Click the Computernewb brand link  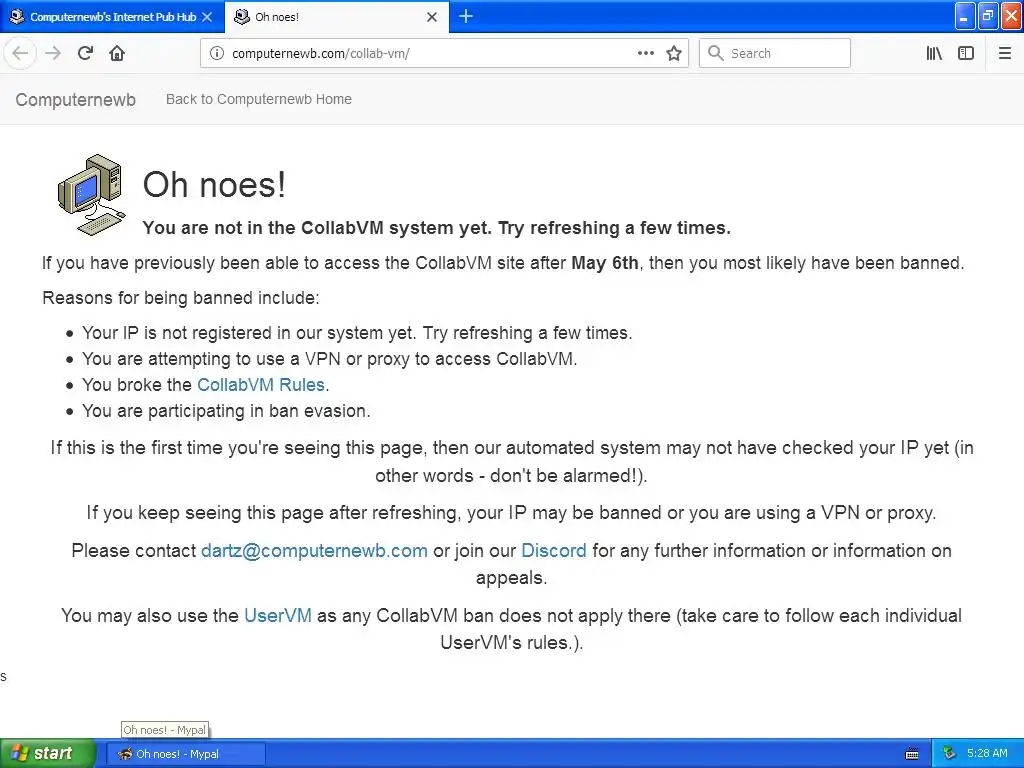coord(76,99)
